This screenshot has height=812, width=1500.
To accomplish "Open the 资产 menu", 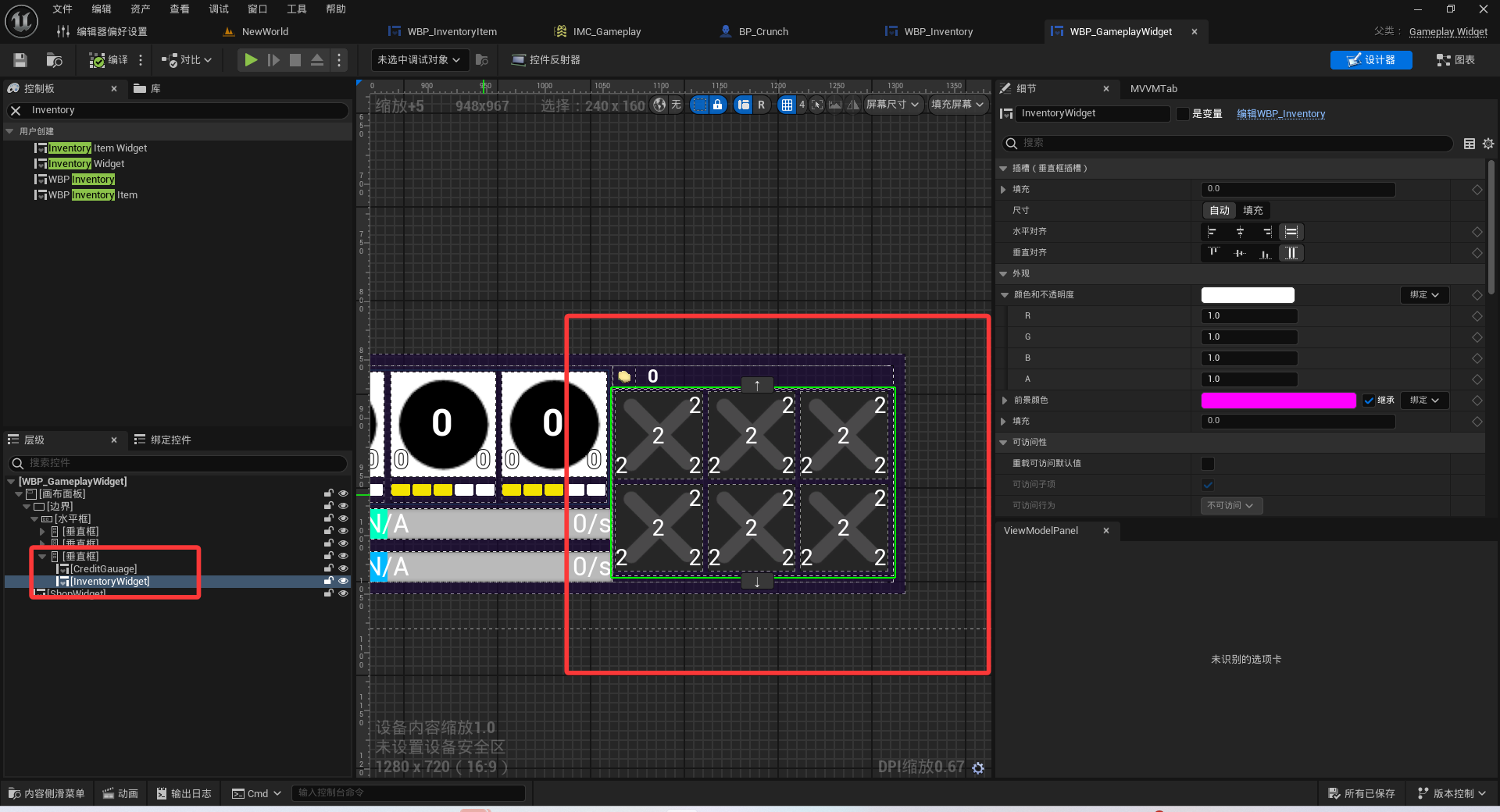I will point(141,9).
